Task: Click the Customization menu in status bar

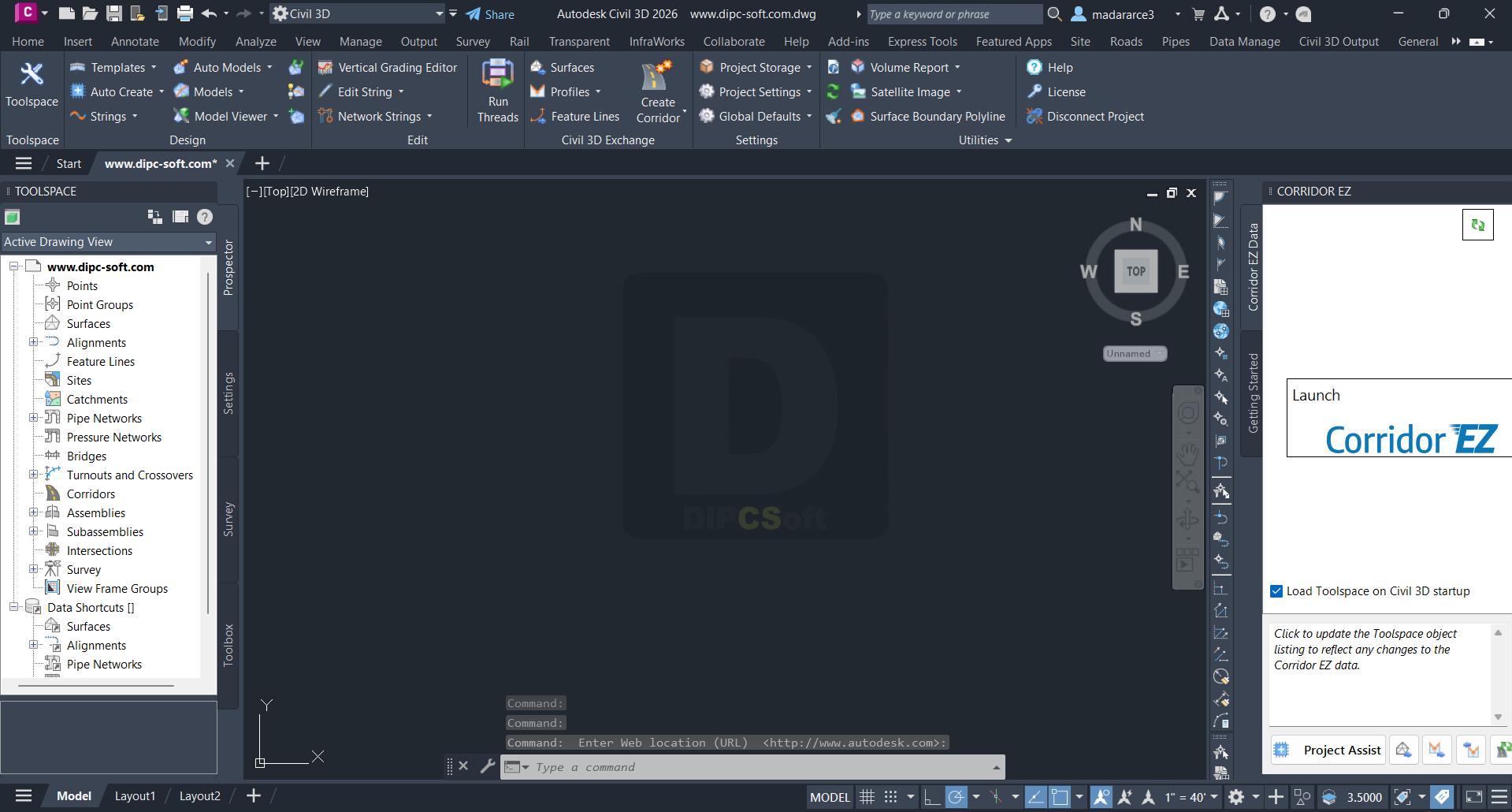Action: pos(1499,797)
